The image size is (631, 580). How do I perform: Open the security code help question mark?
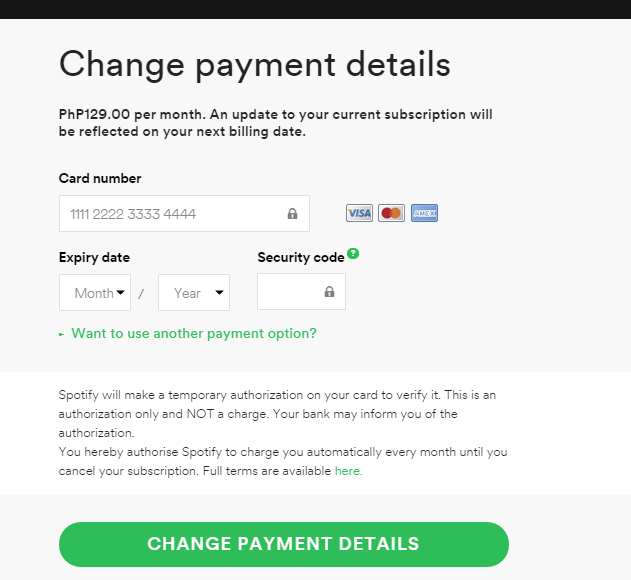(x=353, y=254)
